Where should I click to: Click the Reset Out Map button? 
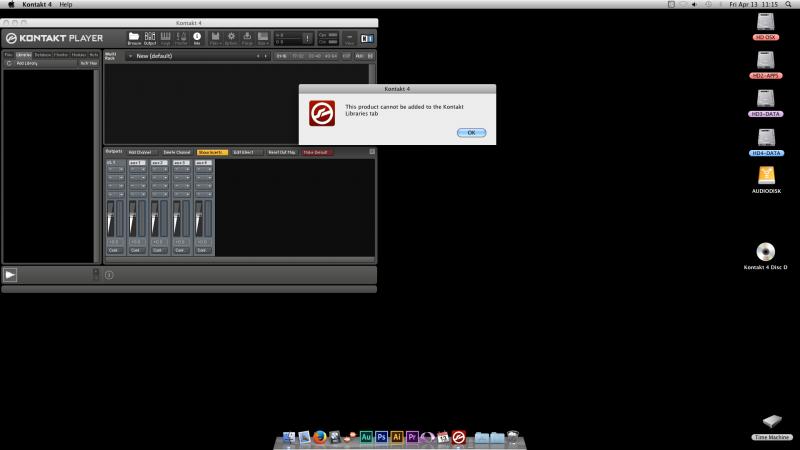click(x=282, y=153)
